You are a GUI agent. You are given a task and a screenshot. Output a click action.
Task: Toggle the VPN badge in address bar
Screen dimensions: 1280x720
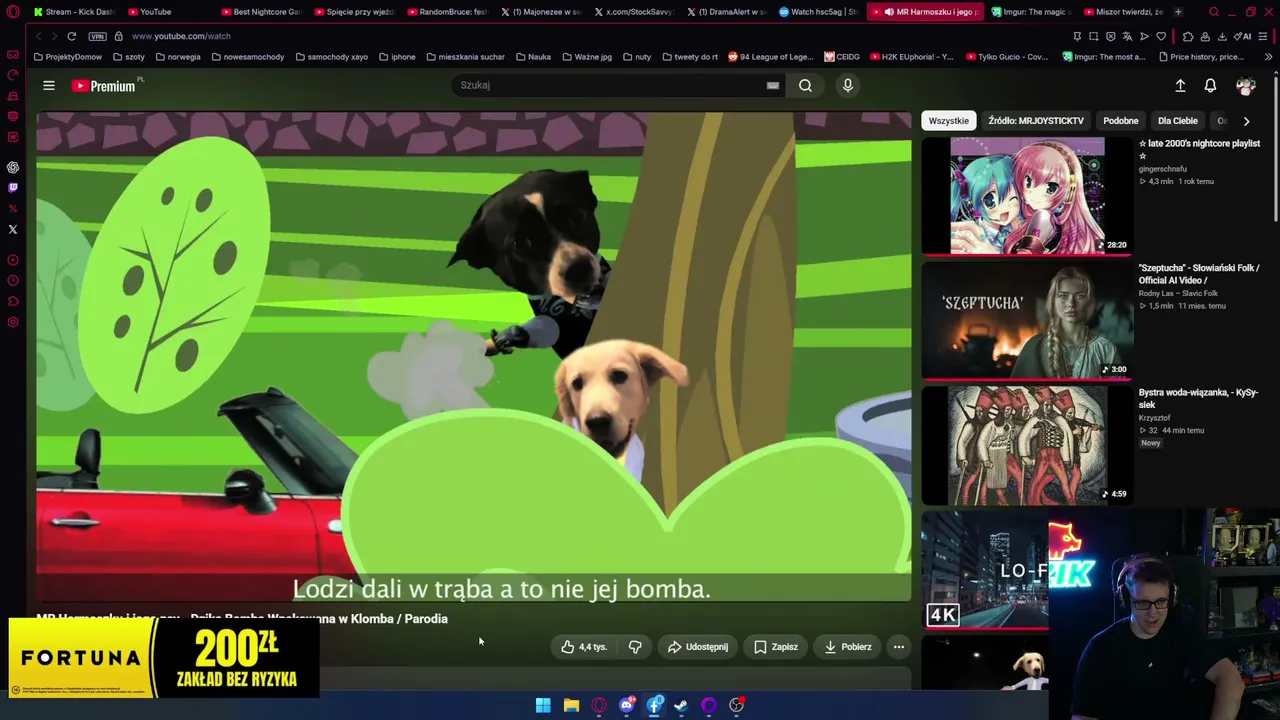(x=97, y=36)
